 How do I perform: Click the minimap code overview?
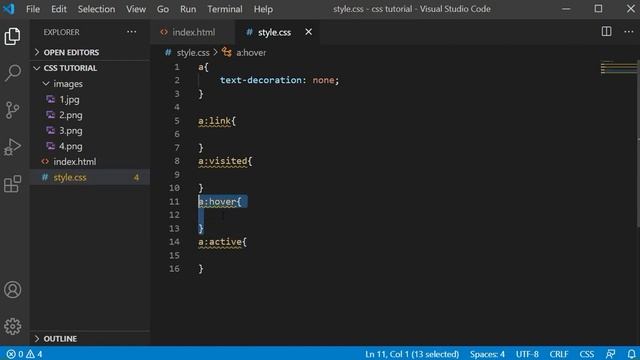click(618, 67)
